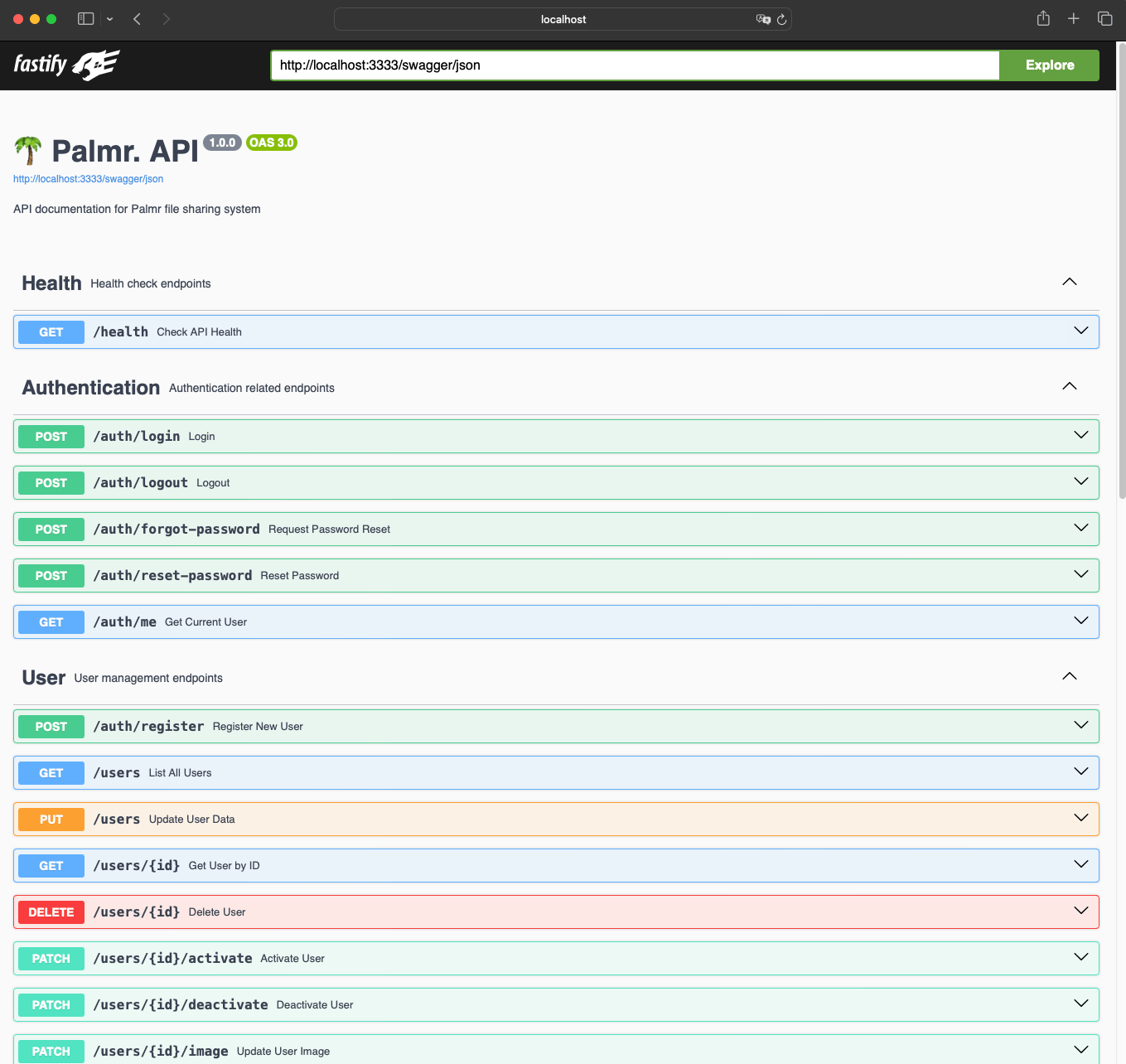The height and width of the screenshot is (1064, 1126).
Task: Open the User section heading
Action: (44, 678)
